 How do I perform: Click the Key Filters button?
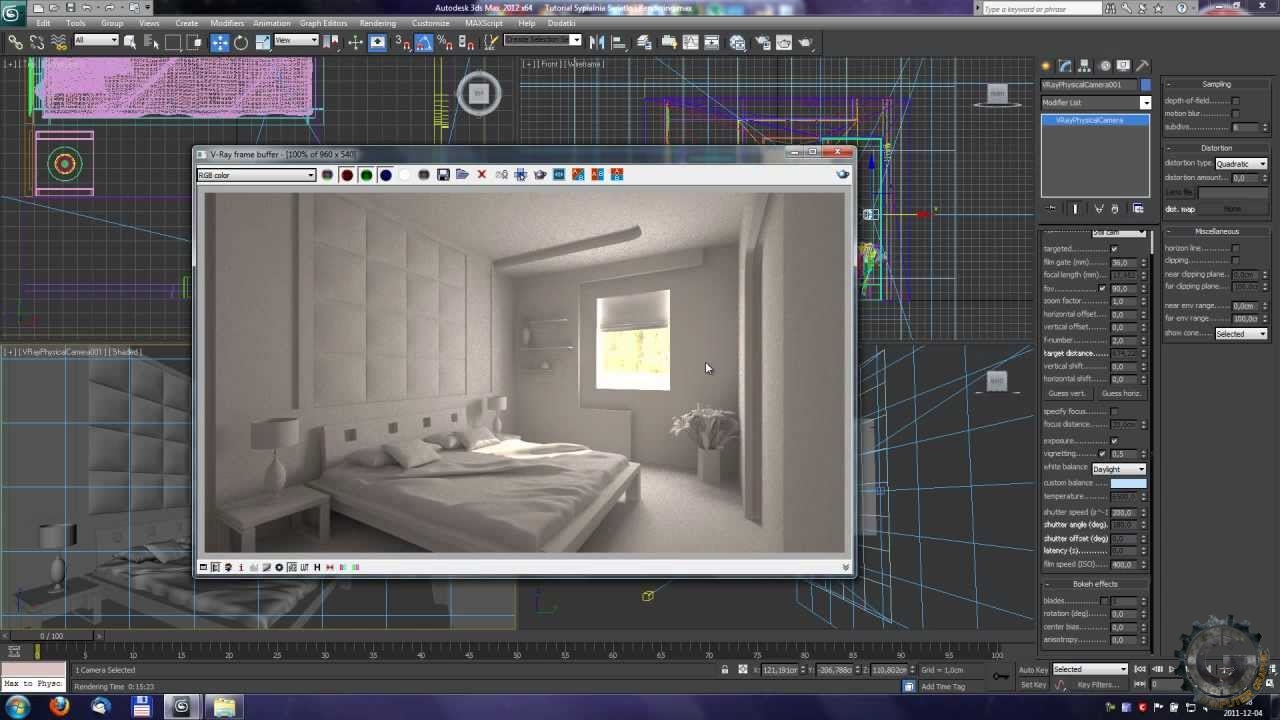tap(1097, 685)
